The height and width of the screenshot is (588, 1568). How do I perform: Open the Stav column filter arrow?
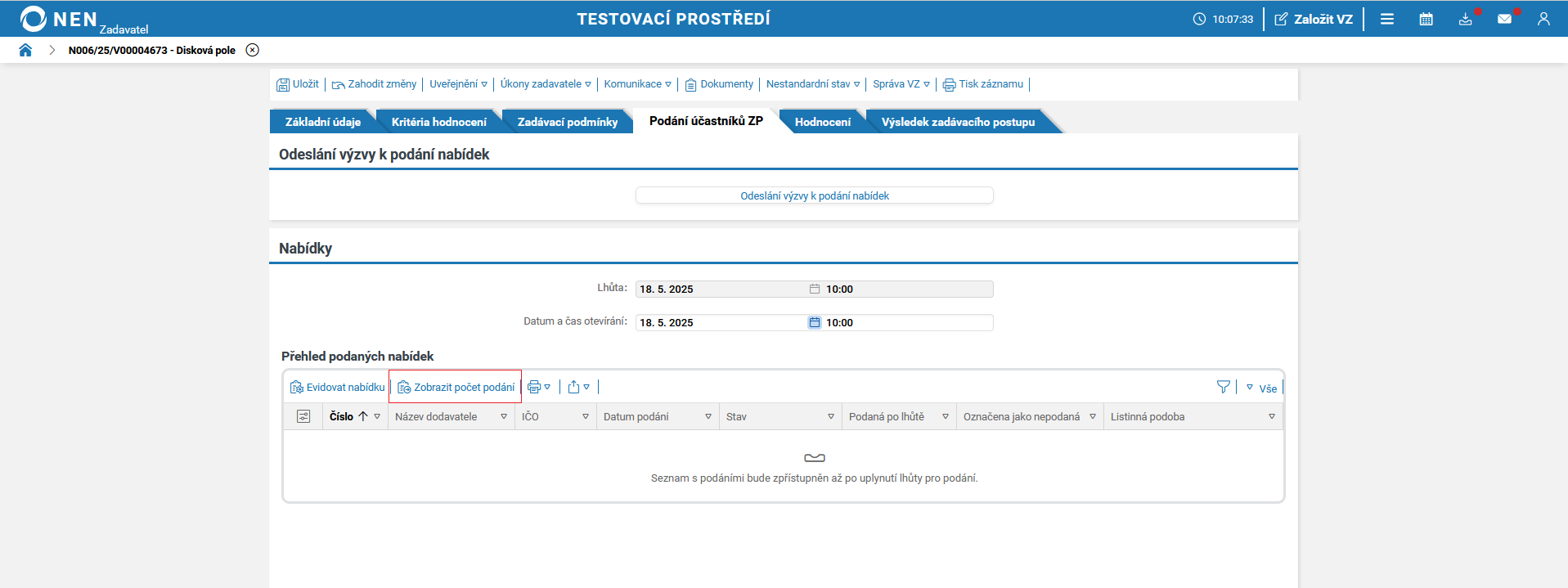tap(831, 417)
